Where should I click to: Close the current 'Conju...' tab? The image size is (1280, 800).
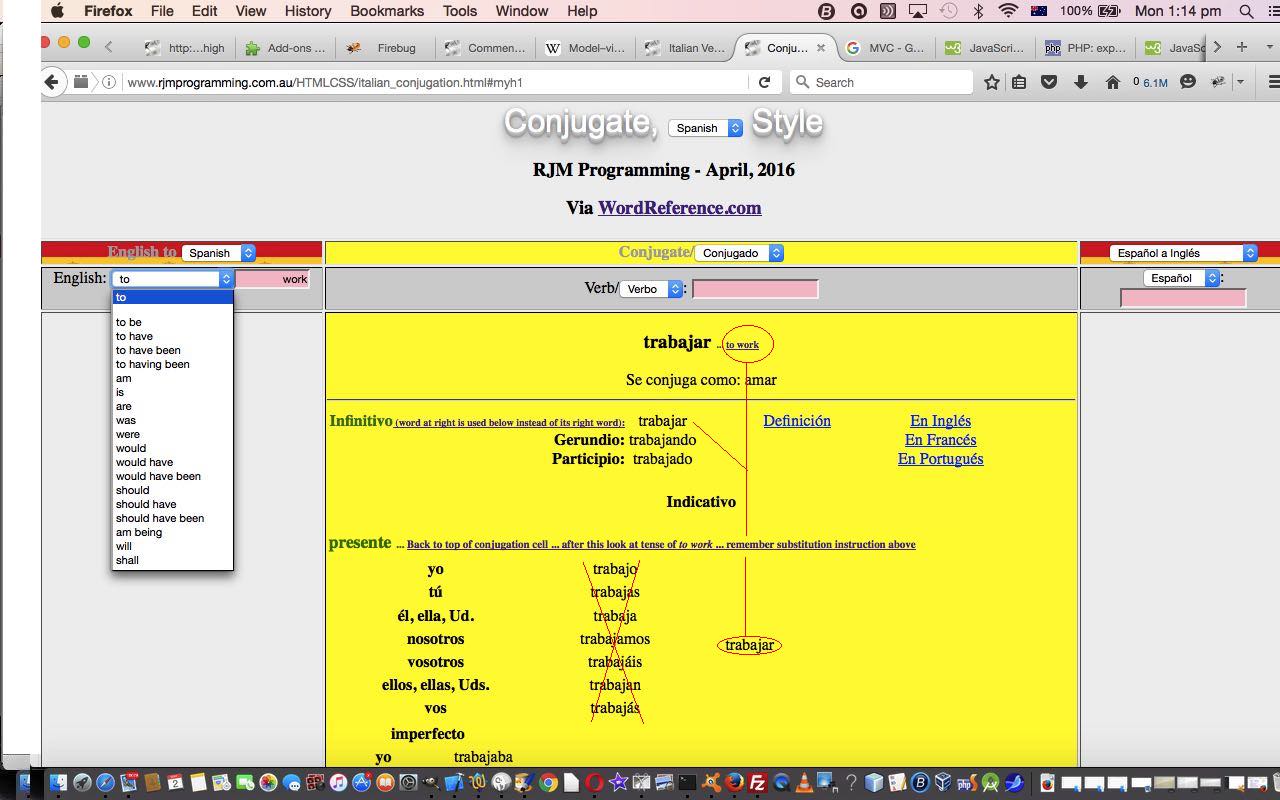tap(821, 47)
